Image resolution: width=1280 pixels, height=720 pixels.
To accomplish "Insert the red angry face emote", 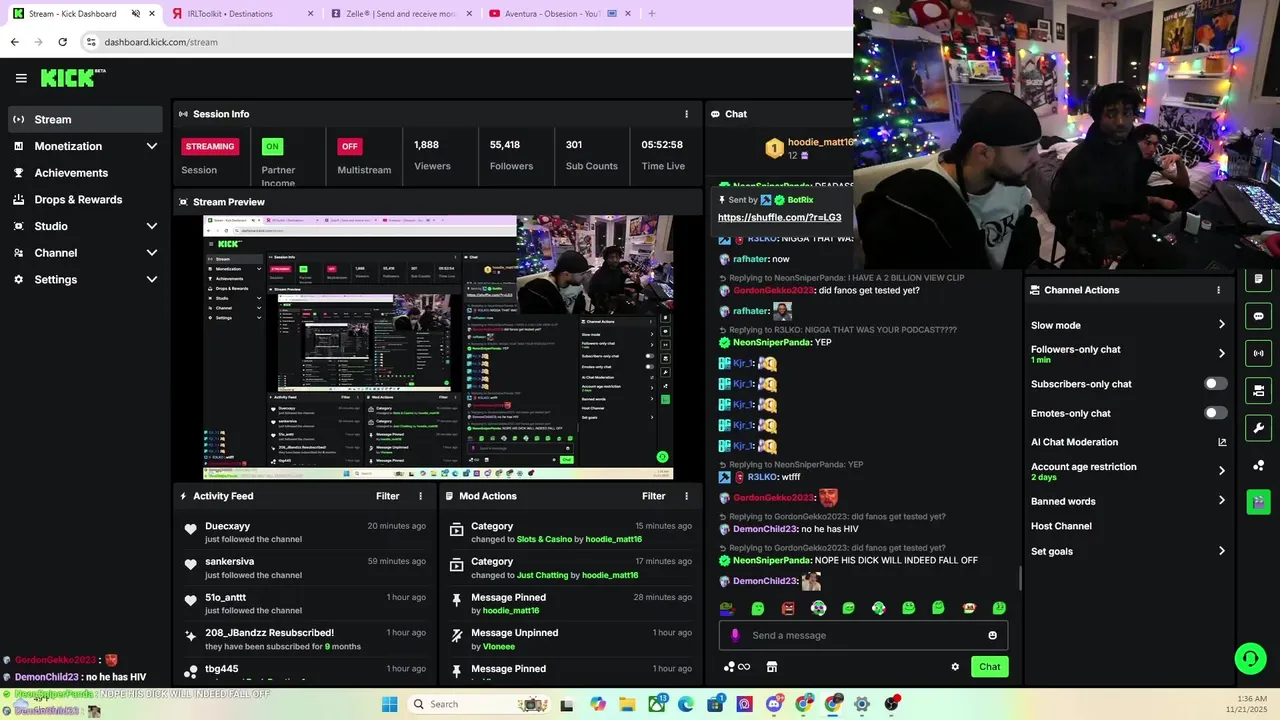I will tap(788, 608).
